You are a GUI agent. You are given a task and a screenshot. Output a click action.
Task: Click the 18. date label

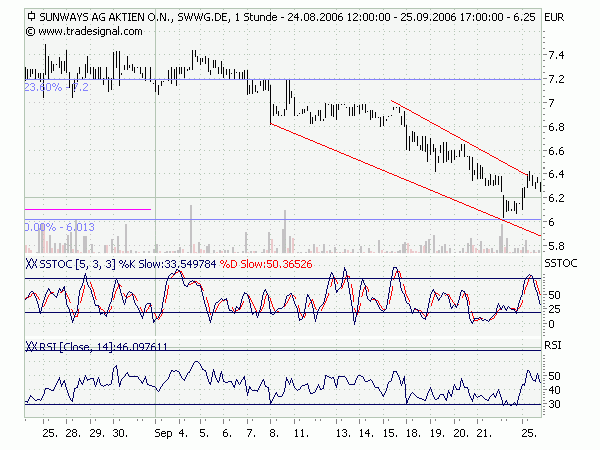pos(414,433)
